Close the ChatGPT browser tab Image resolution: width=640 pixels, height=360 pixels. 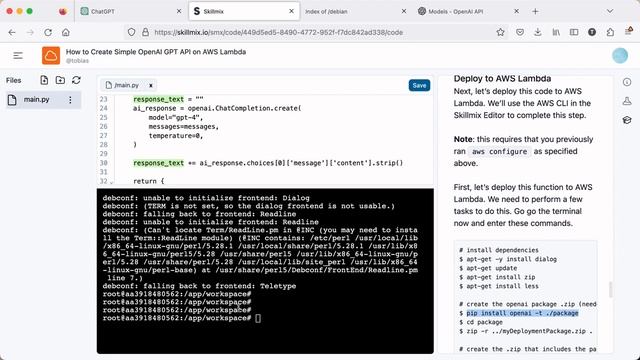pos(179,11)
